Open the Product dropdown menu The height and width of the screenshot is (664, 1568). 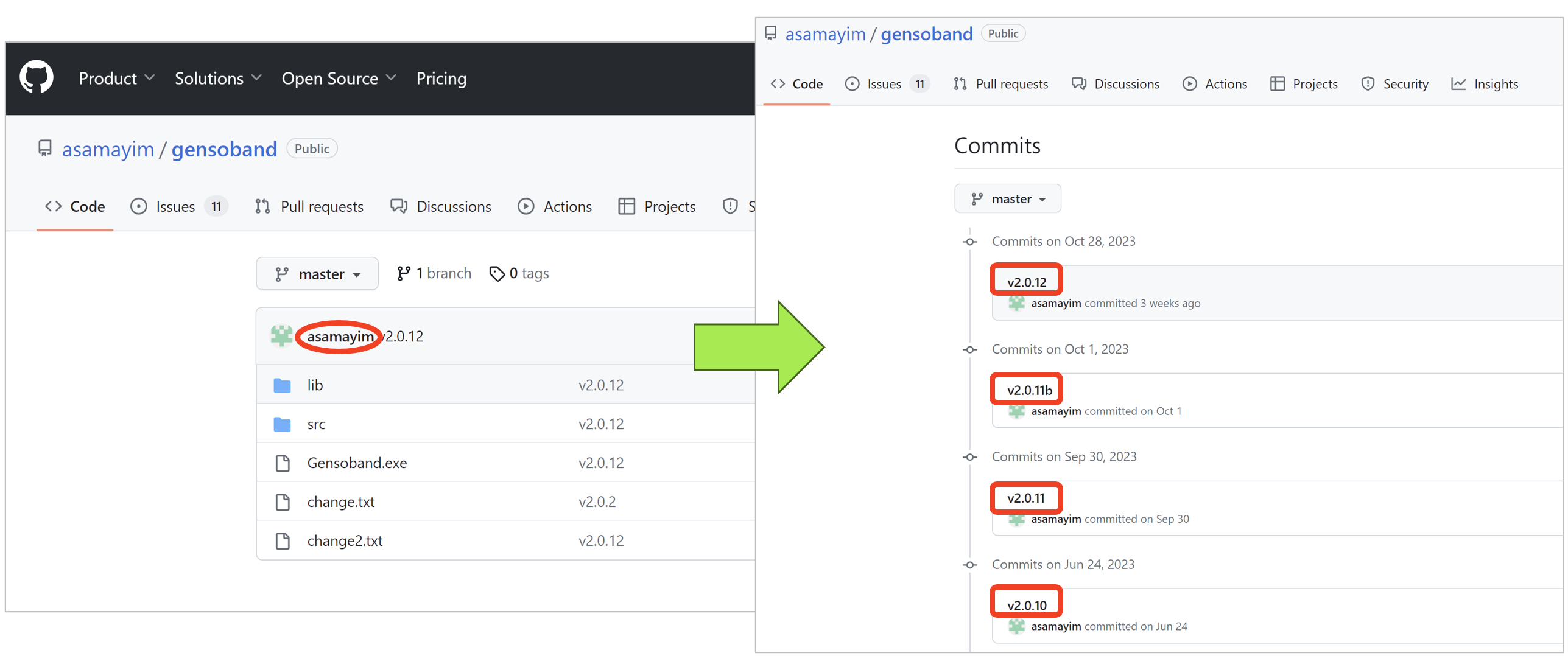117,79
